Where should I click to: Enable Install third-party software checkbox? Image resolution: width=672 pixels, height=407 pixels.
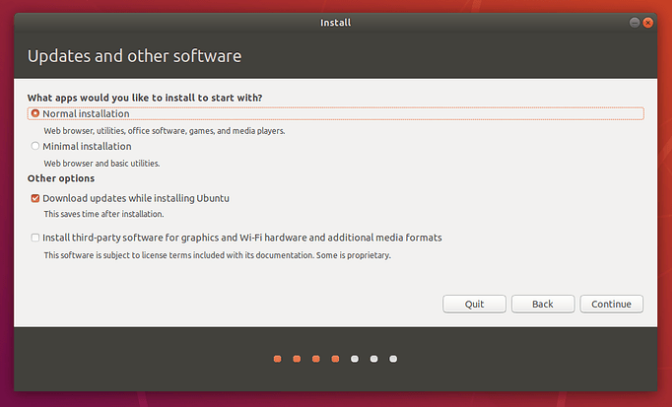click(35, 237)
